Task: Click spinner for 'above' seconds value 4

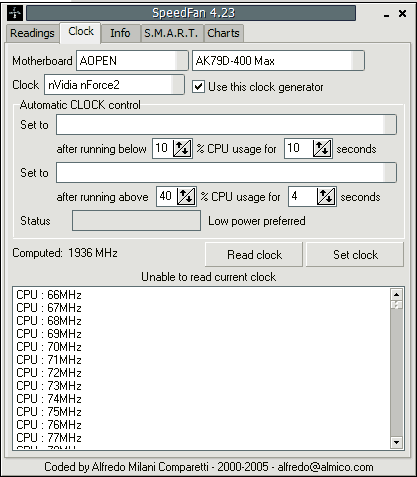Action: tap(326, 196)
